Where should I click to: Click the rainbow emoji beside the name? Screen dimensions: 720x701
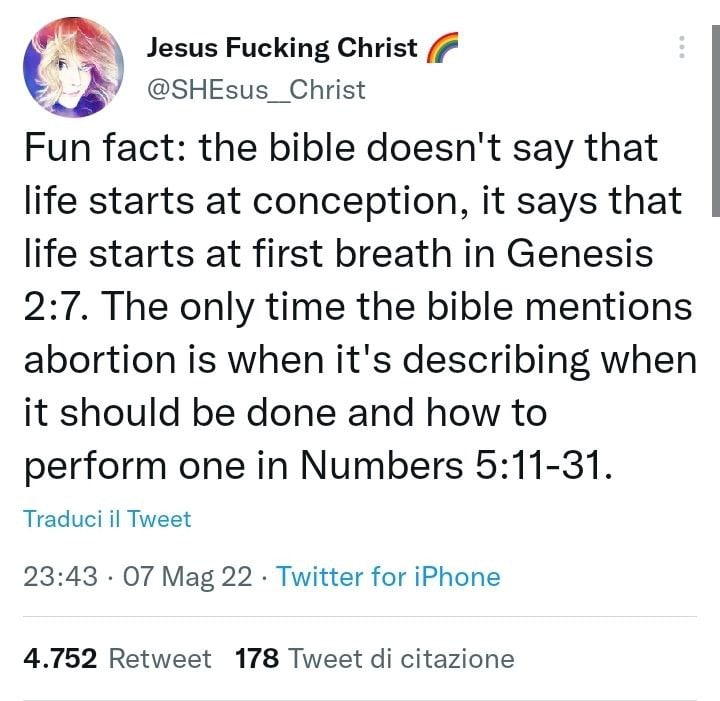click(x=441, y=48)
